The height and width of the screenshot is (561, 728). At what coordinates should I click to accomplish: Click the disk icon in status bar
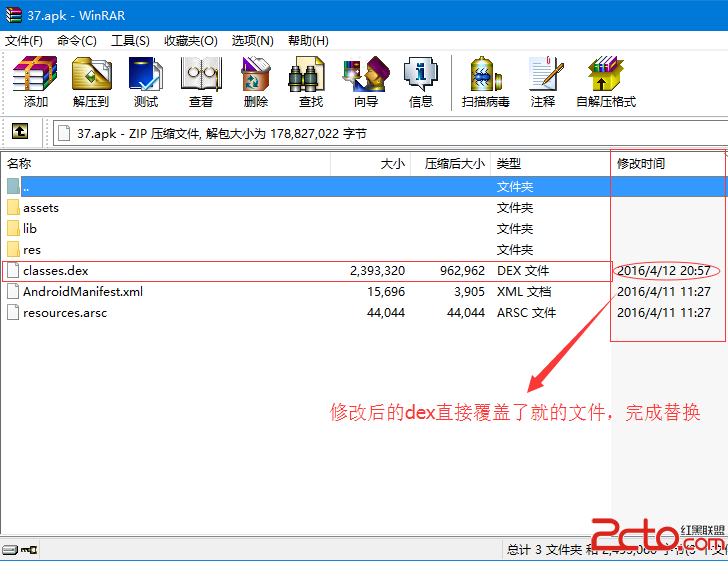pos(9,550)
